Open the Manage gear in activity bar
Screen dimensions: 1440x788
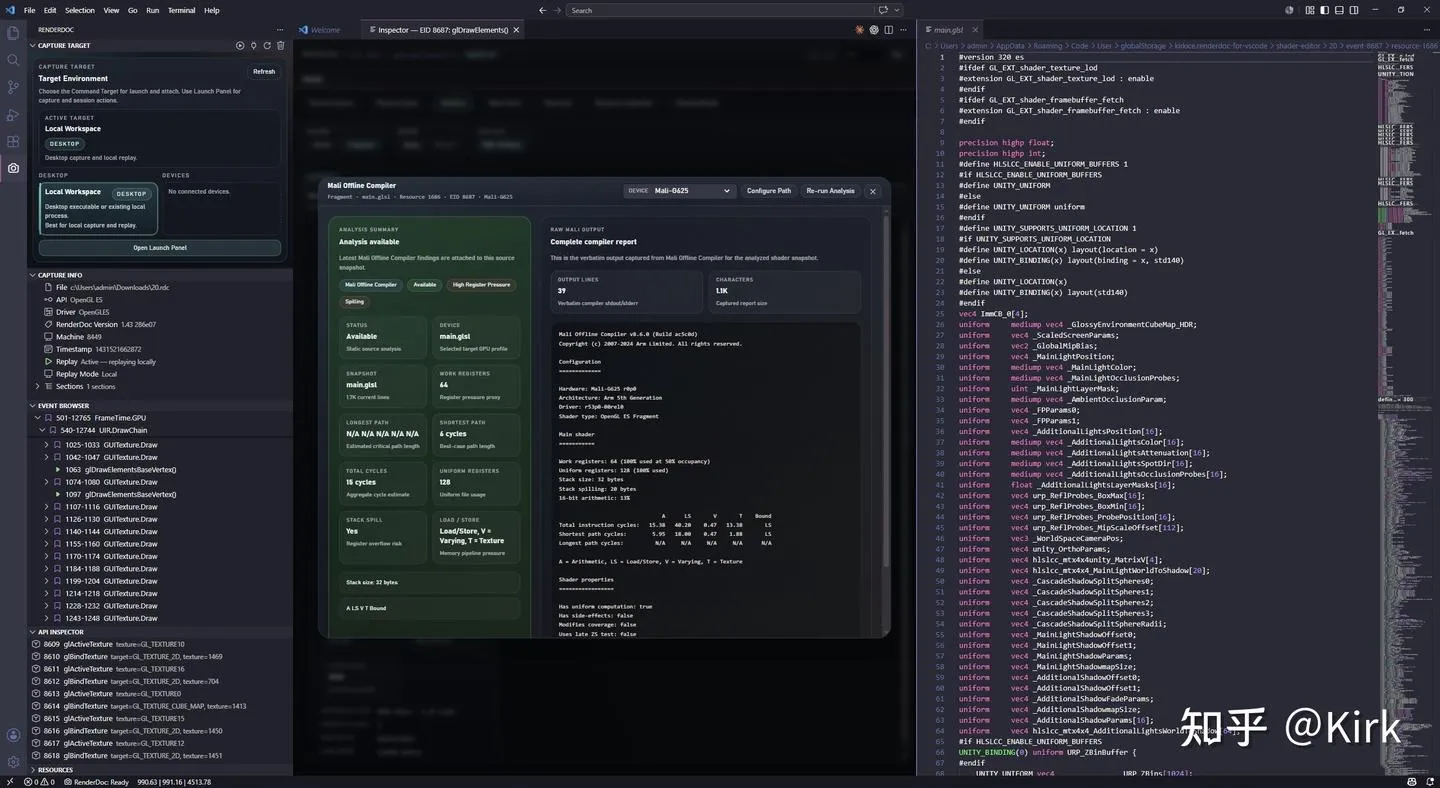coord(13,762)
